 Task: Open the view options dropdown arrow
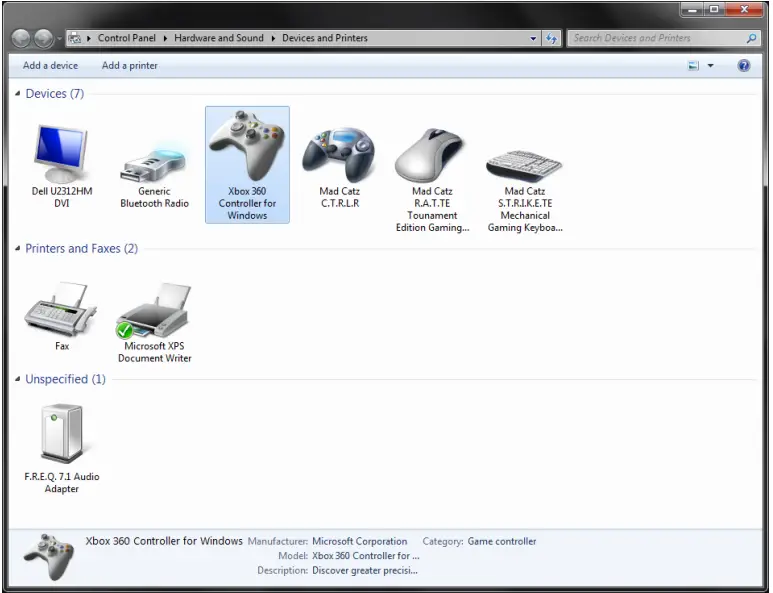pyautogui.click(x=710, y=66)
